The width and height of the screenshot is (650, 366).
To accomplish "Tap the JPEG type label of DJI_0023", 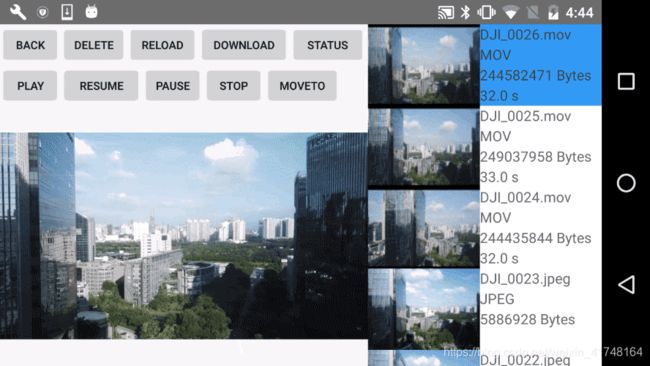I will pyautogui.click(x=497, y=299).
